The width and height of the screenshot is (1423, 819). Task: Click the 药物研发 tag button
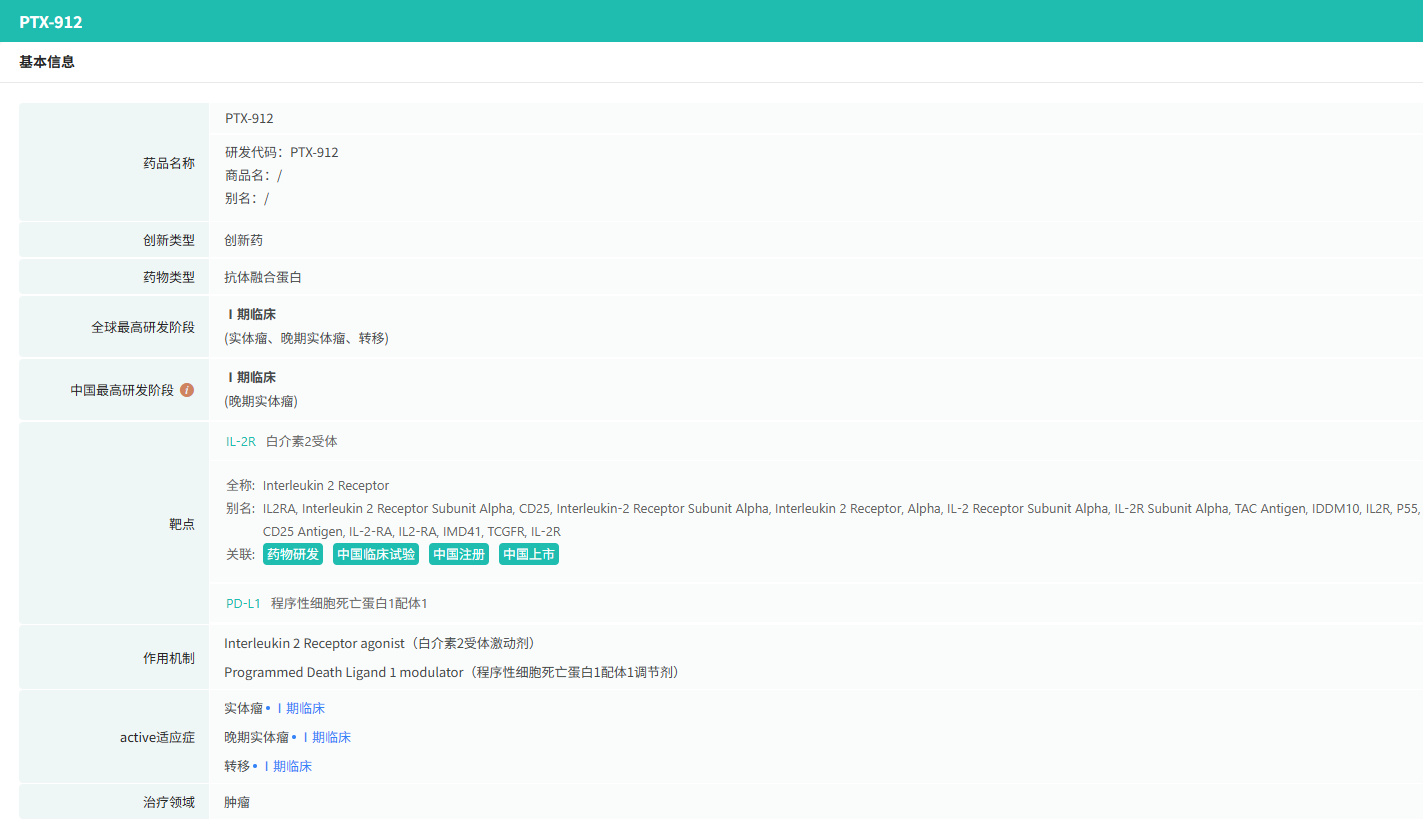pos(293,554)
